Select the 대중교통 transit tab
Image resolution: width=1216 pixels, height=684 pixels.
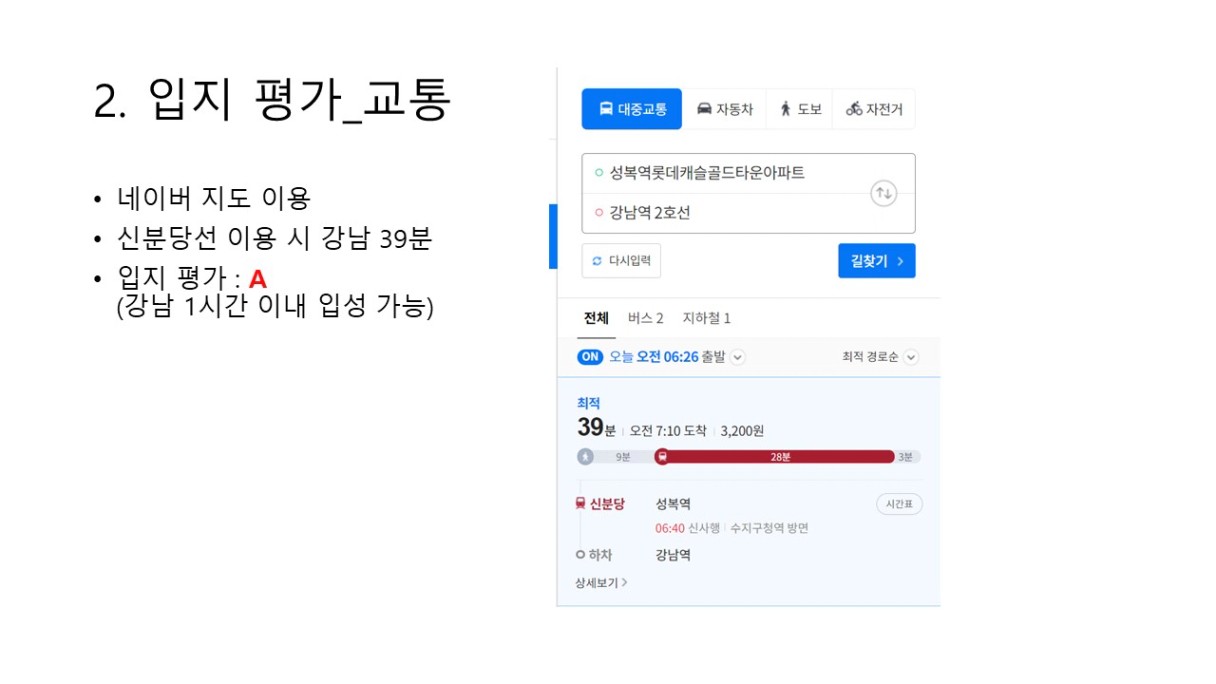(632, 109)
